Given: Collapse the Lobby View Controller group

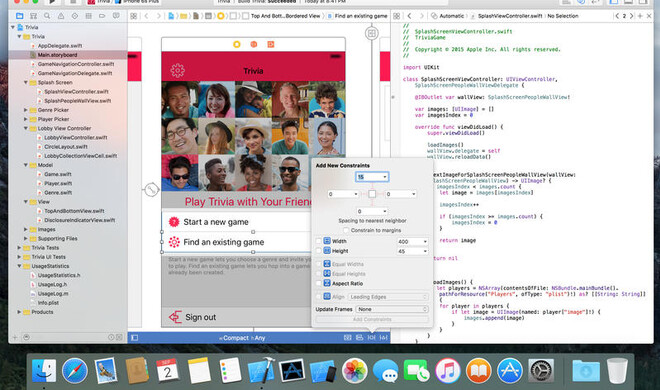Looking at the screenshot, I should click(26, 128).
